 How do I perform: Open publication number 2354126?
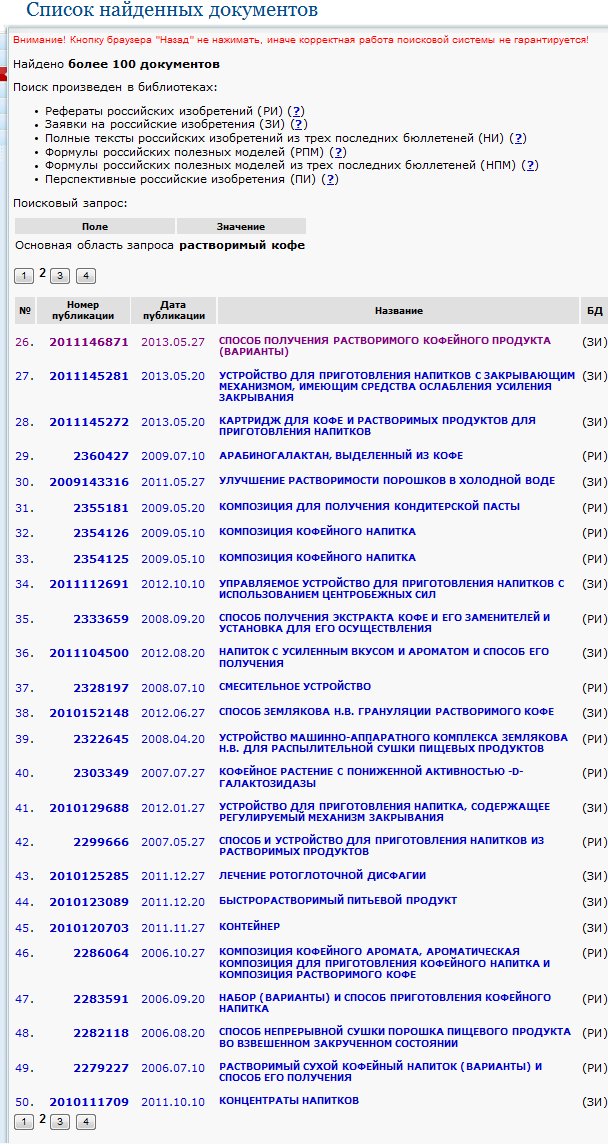pos(101,532)
